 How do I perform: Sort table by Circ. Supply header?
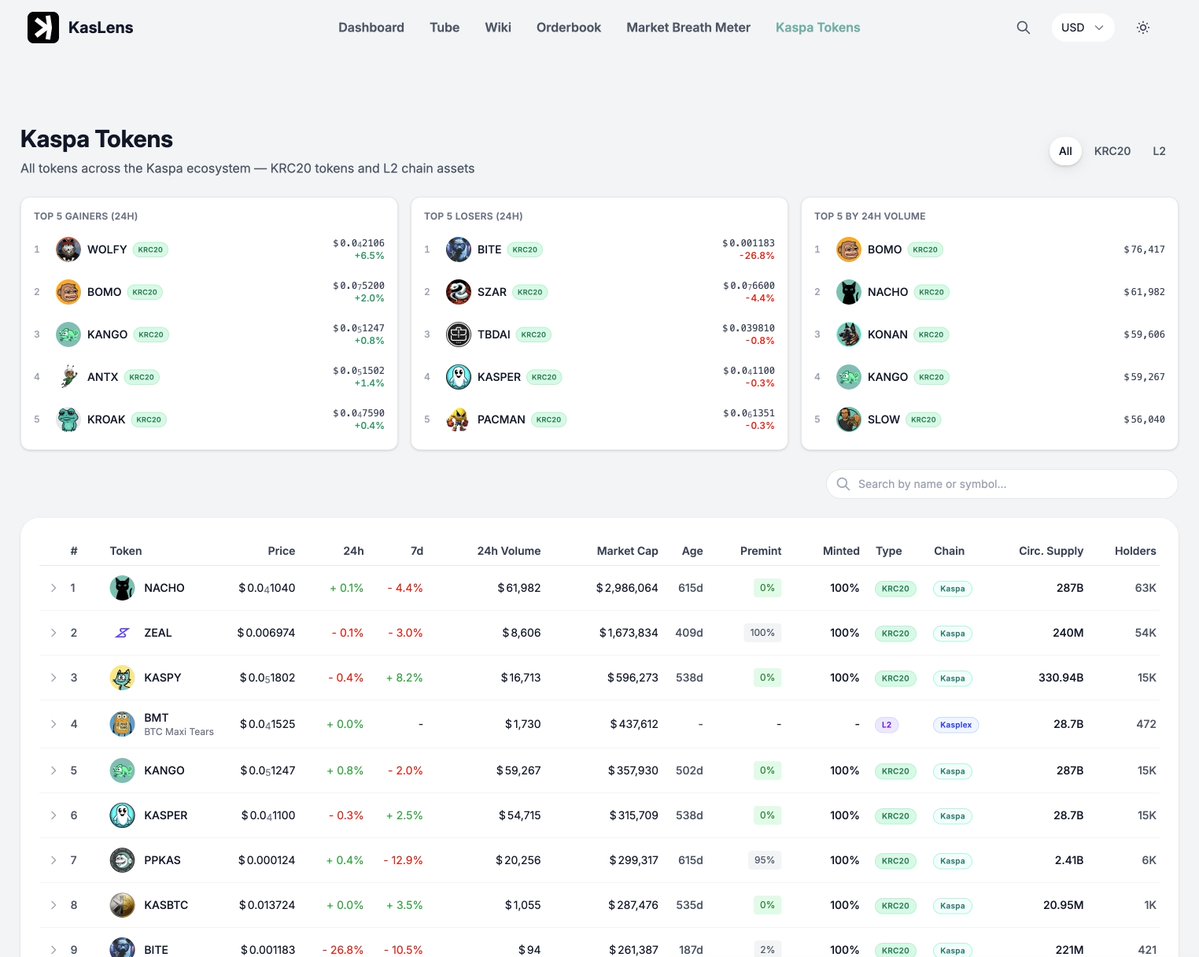pos(1051,551)
